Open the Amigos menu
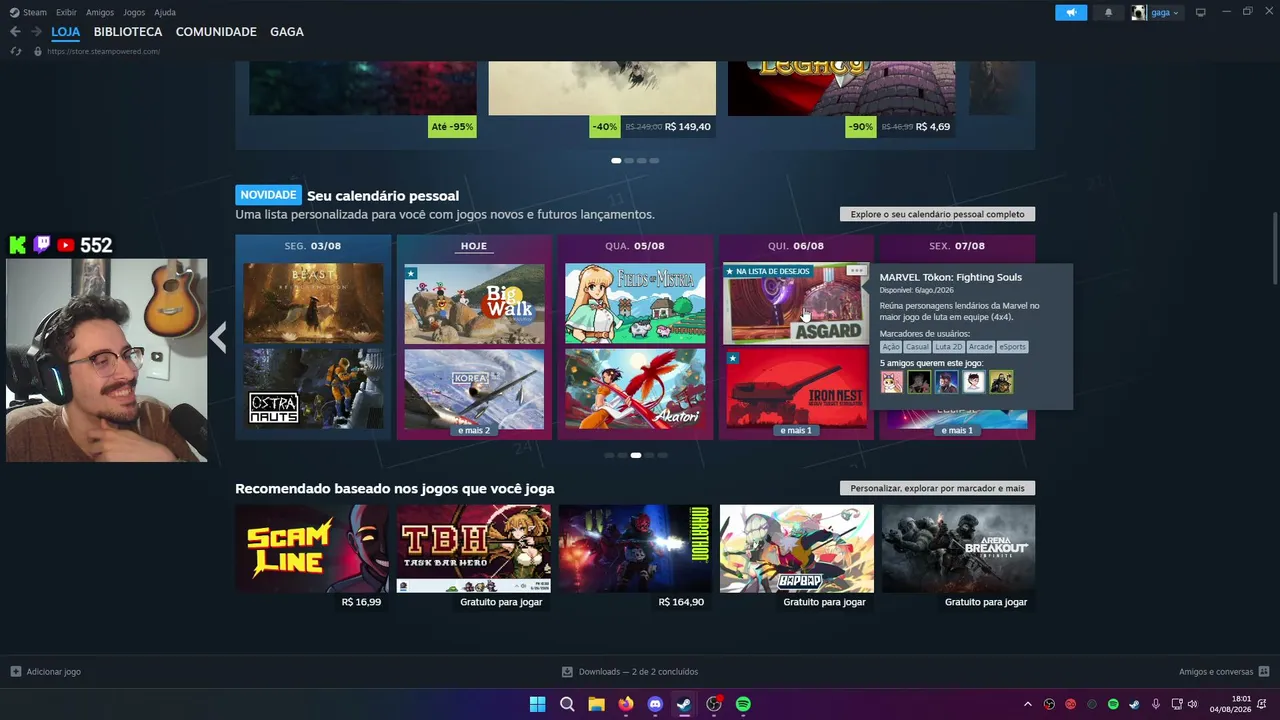 coord(100,12)
